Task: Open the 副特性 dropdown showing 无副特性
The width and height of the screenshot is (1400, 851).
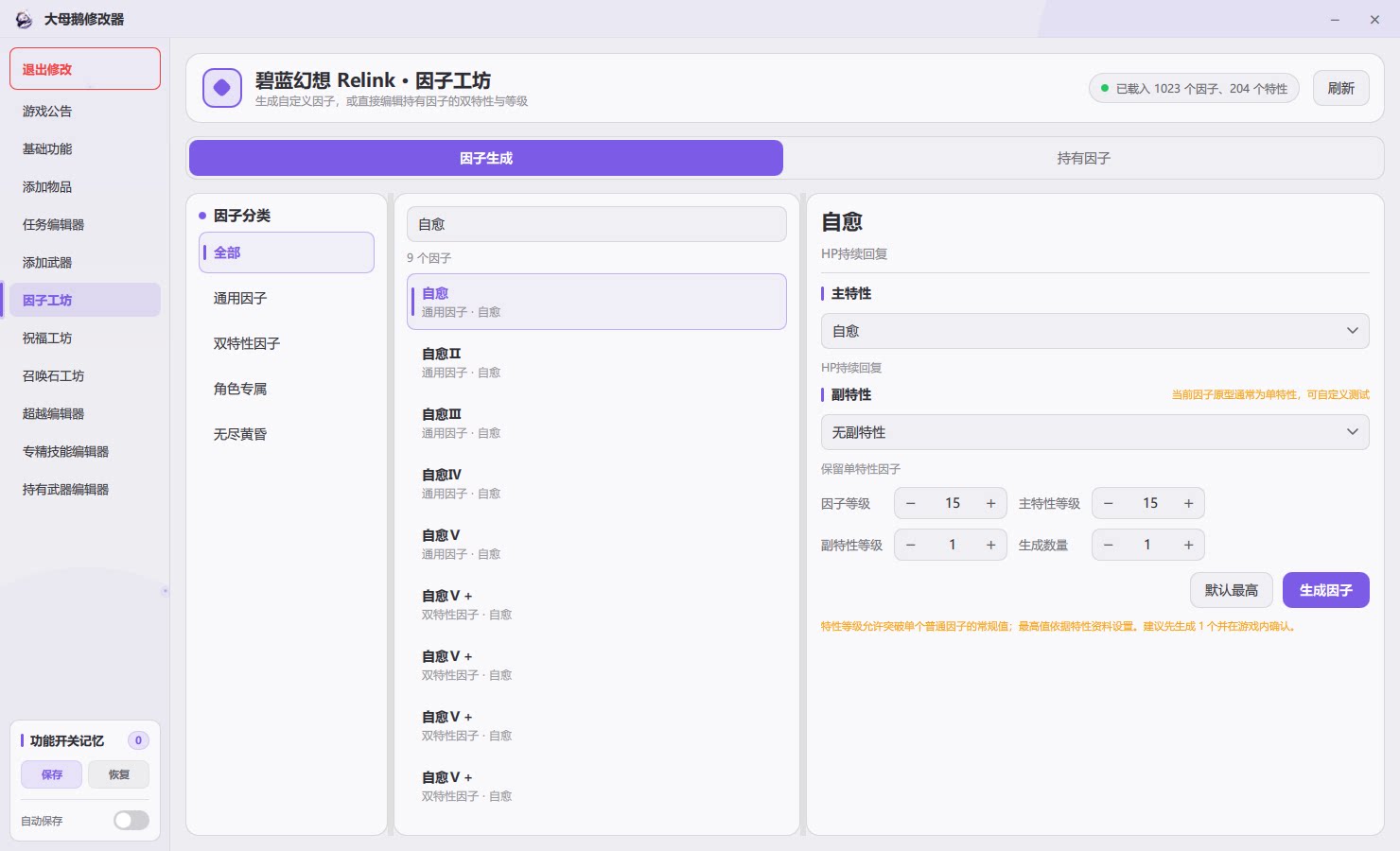Action: (1094, 432)
